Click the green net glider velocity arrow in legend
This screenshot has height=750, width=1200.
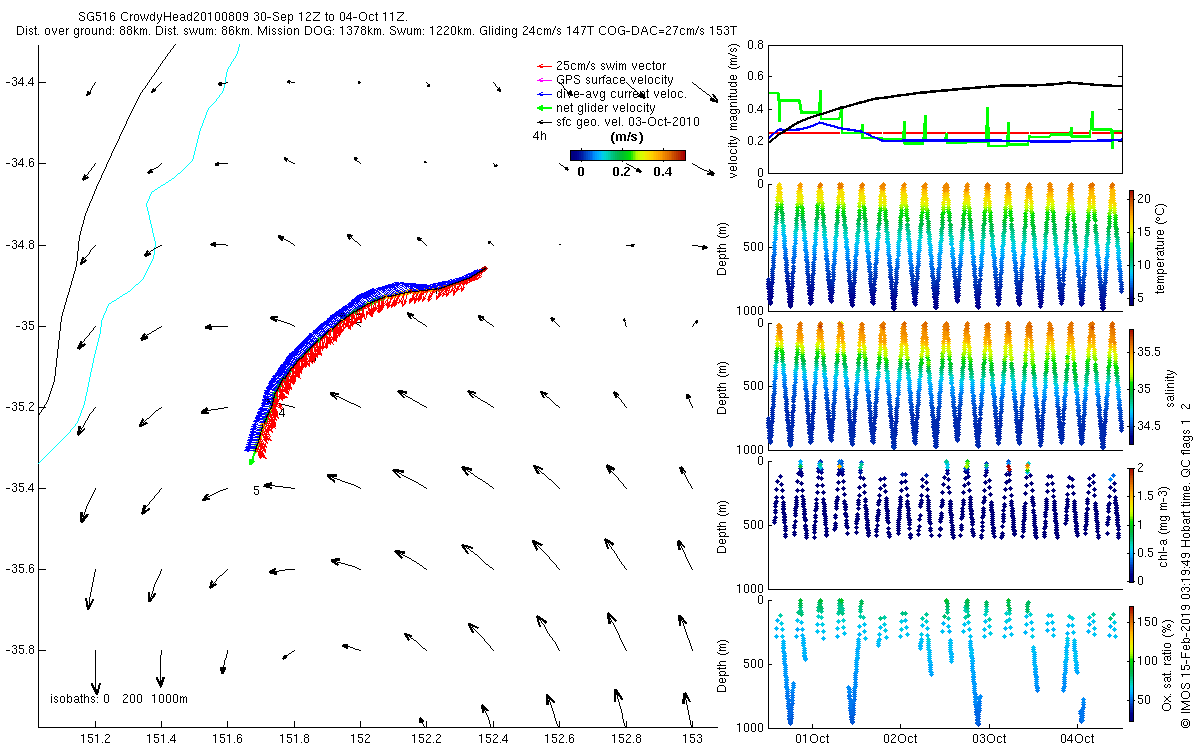[x=544, y=108]
